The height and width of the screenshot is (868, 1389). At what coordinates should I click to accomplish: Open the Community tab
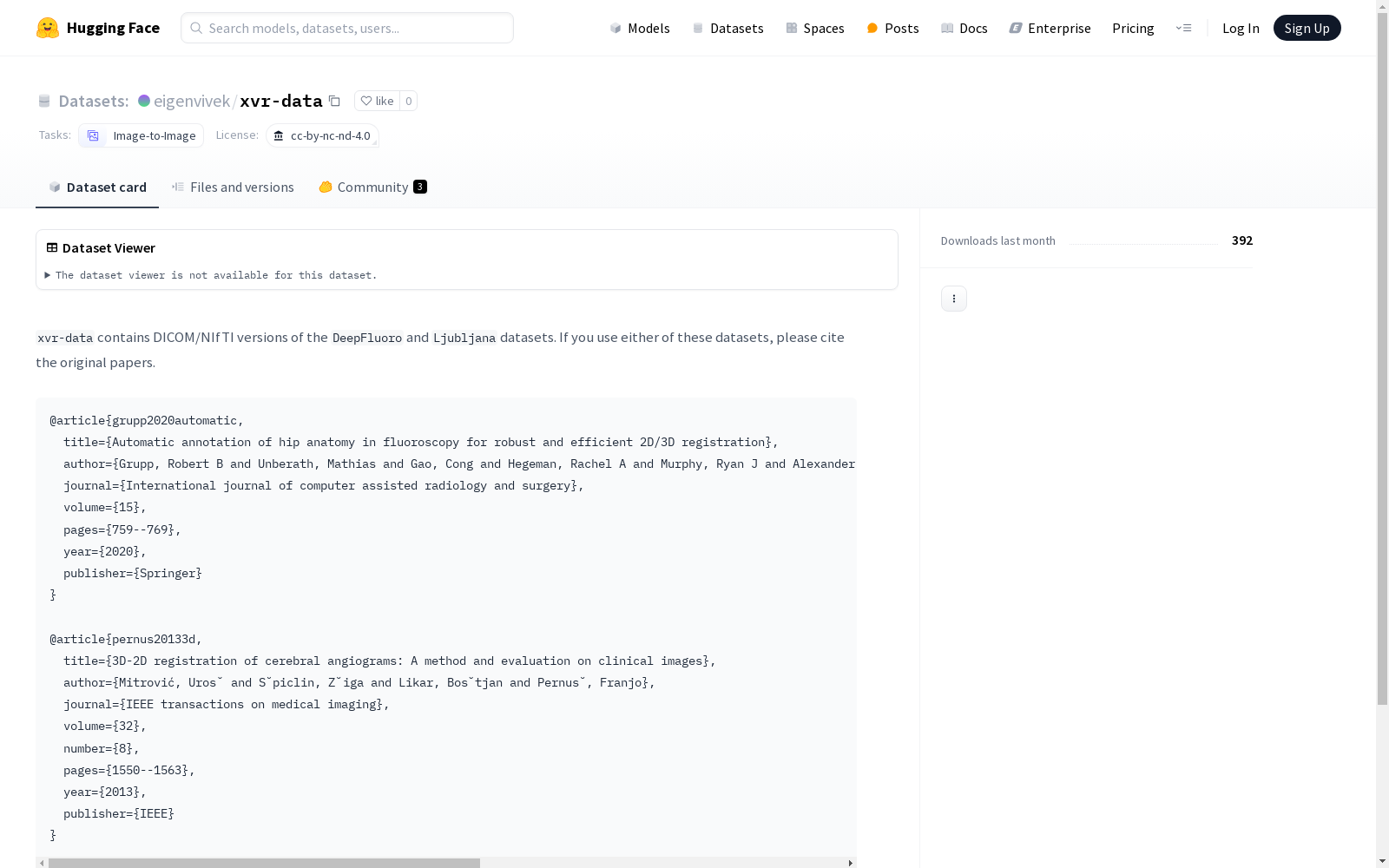372,187
